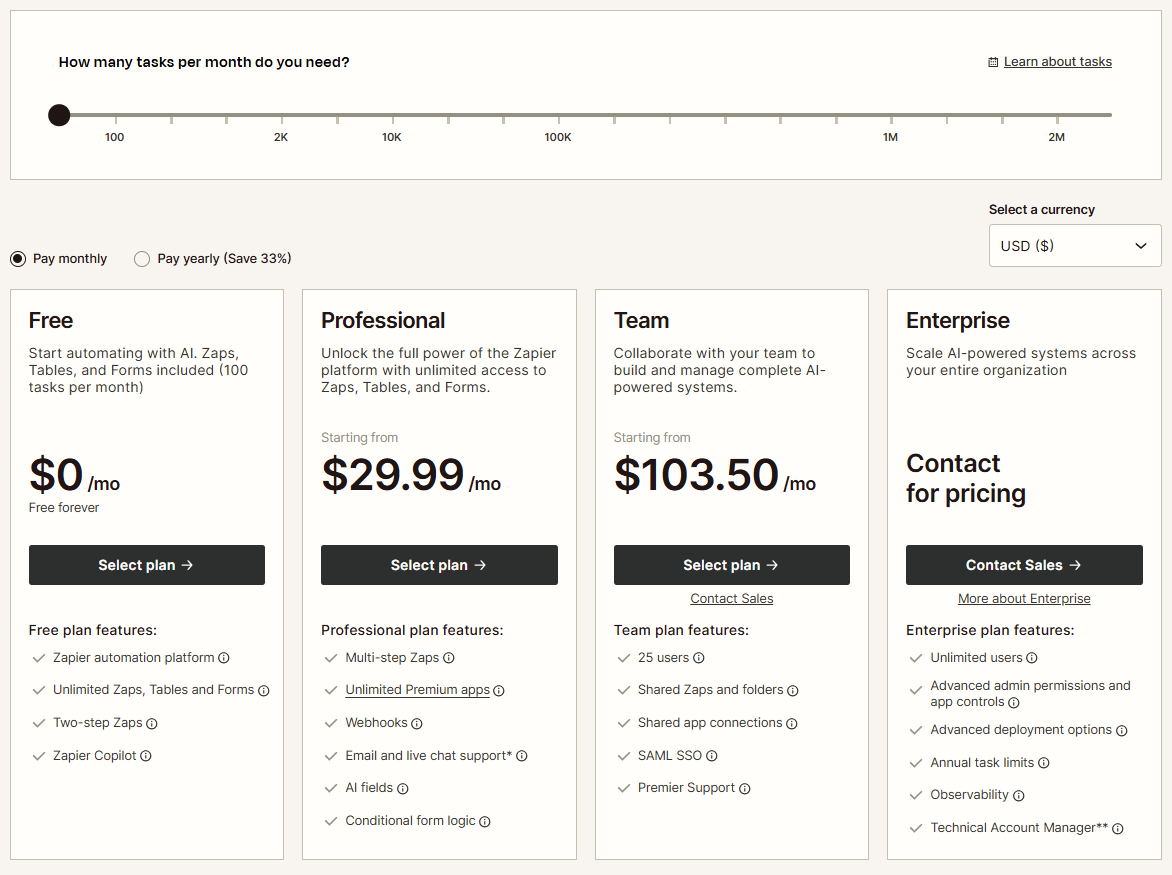Click info icon next to Multi-step Zaps
1172x875 pixels.
coord(448,658)
